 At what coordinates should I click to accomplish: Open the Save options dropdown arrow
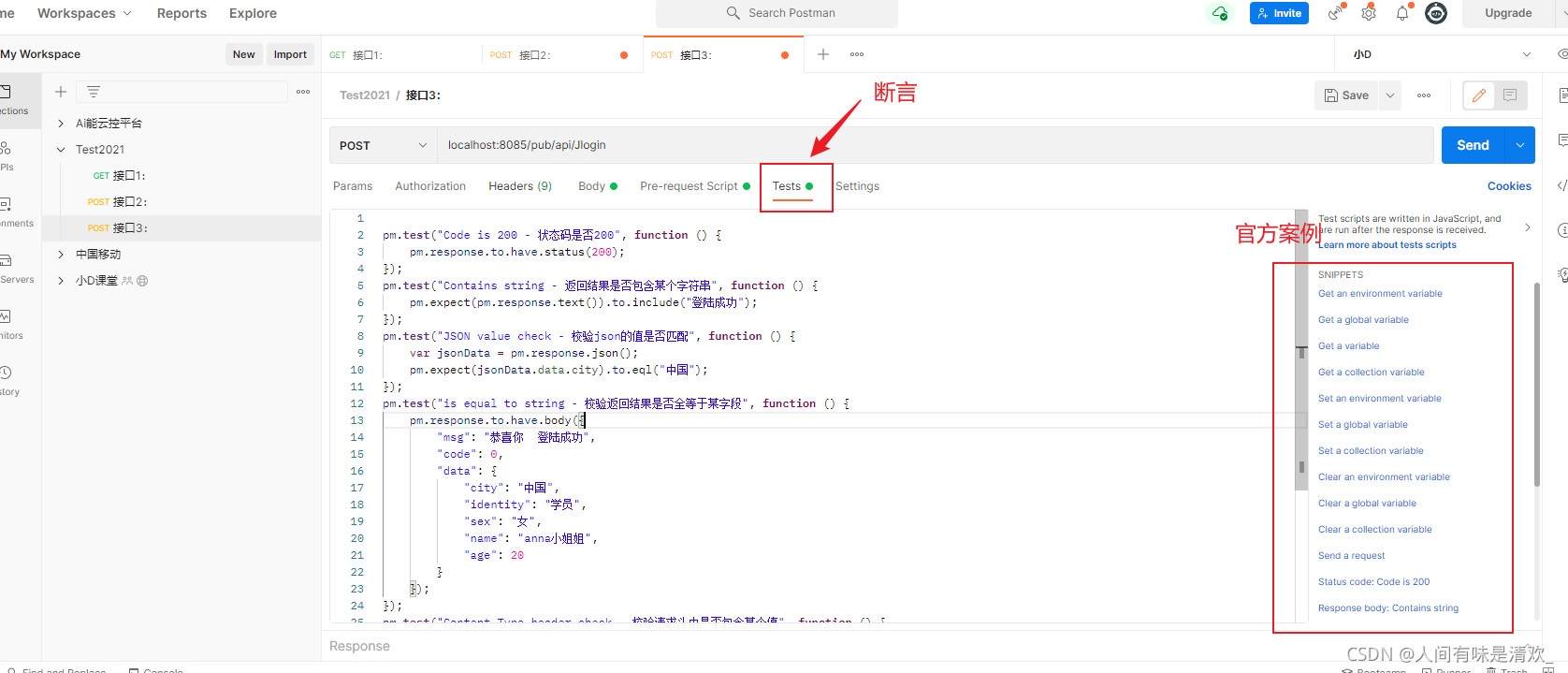click(1390, 95)
